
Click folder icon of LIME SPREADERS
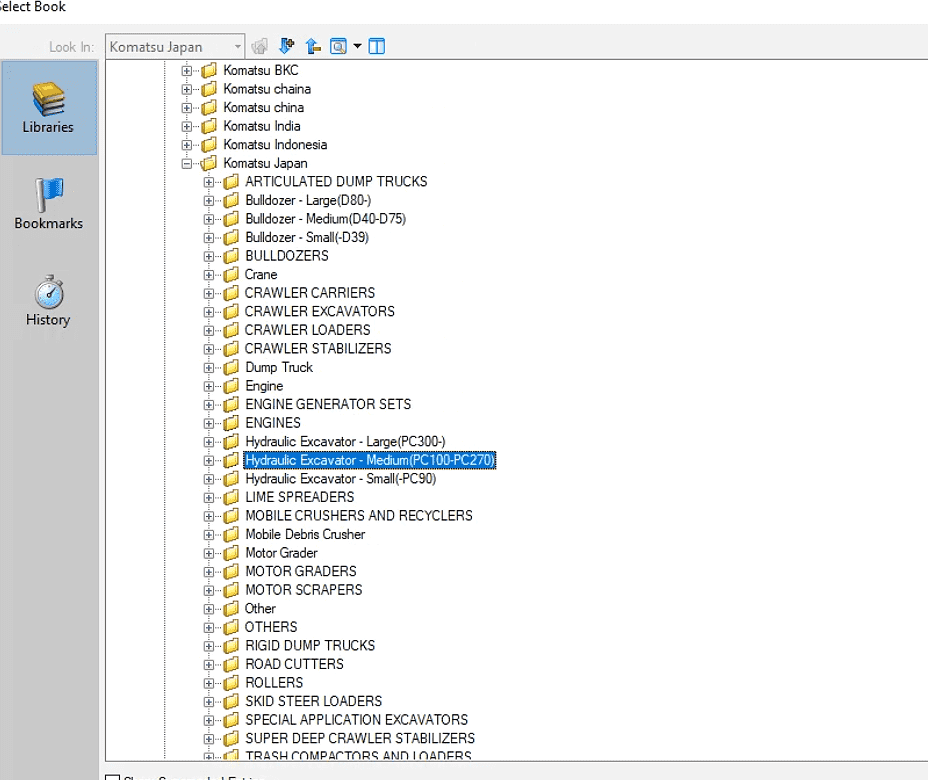(231, 497)
